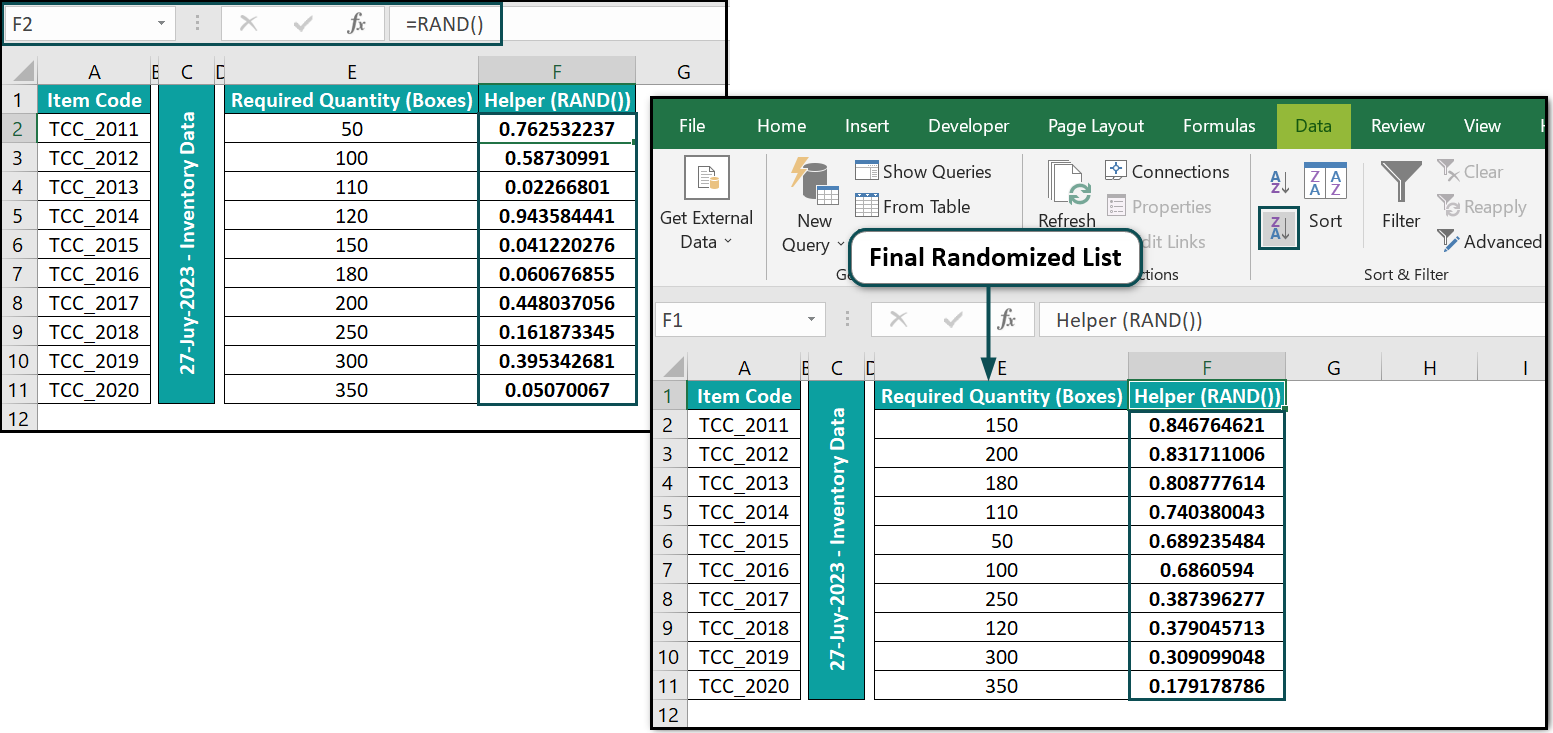Click Insert Function fx in left window
Image resolution: width=1553 pixels, height=733 pixels.
tap(356, 24)
